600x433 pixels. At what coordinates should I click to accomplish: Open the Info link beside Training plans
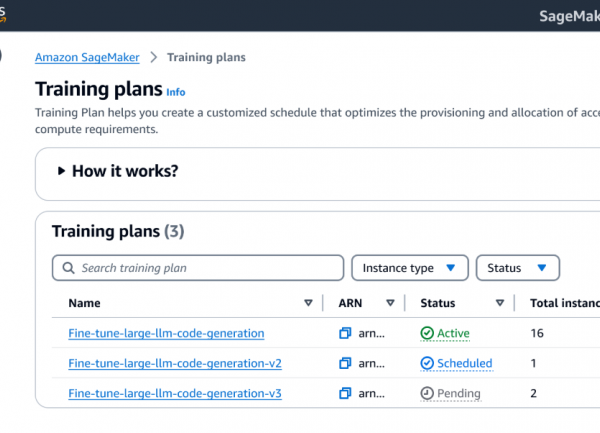[x=176, y=92]
